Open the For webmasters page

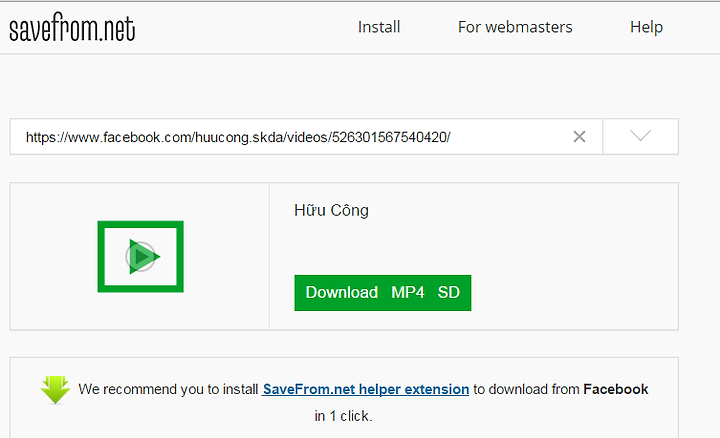tap(515, 27)
